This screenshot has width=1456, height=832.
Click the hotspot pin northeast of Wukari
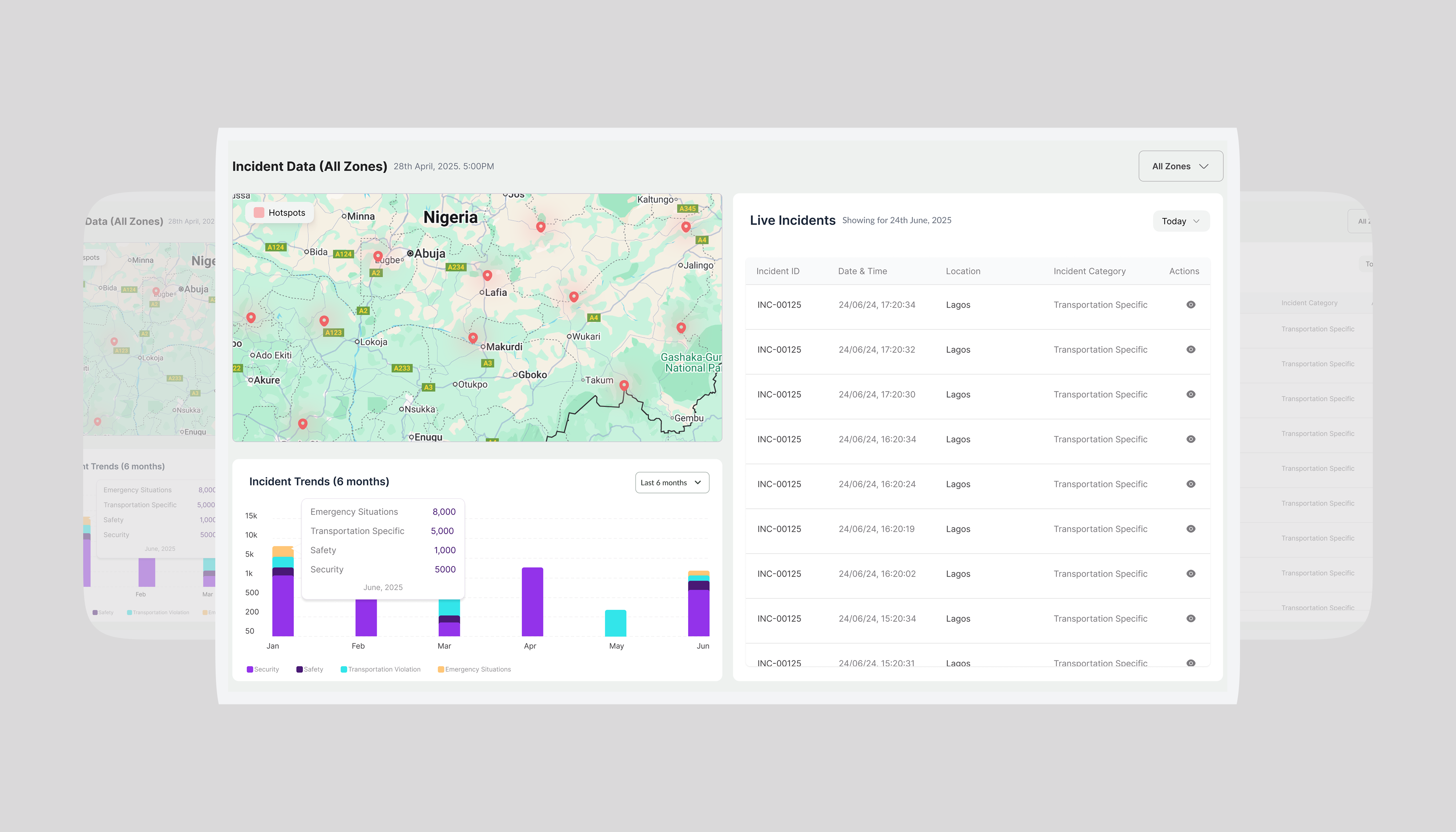(574, 297)
